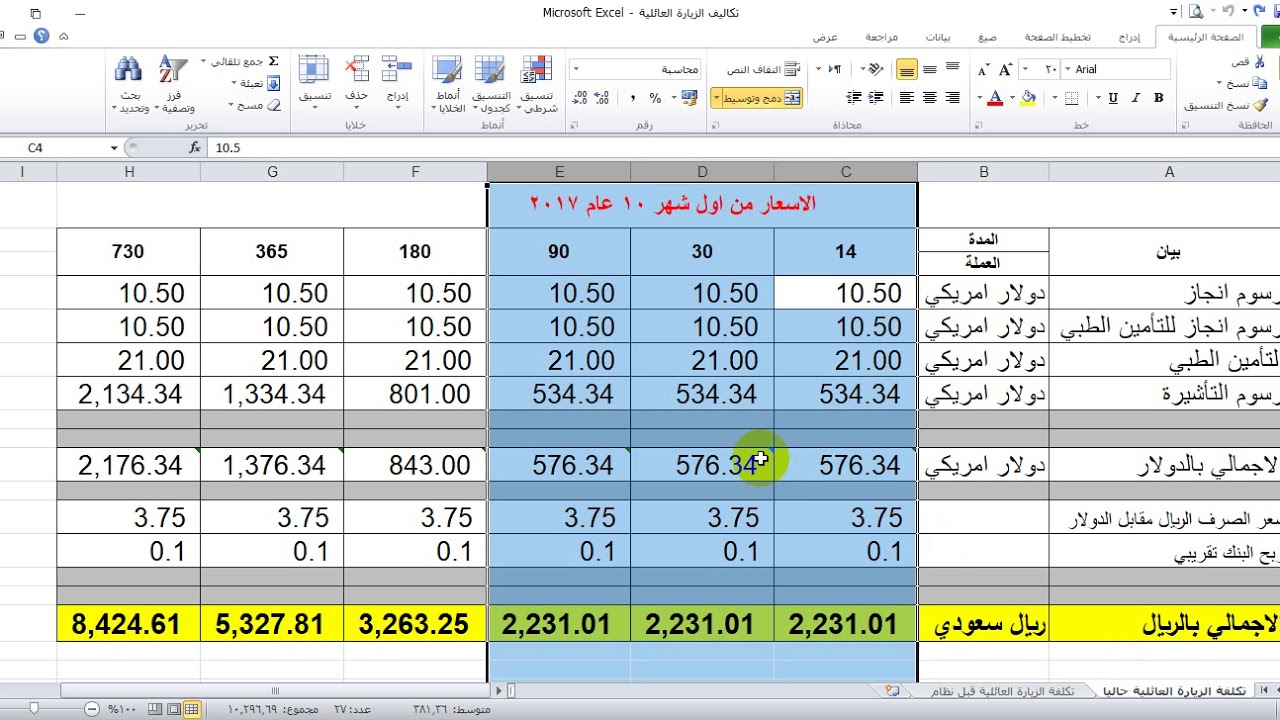Decrease font size with small A
Image resolution: width=1280 pixels, height=720 pixels.
(x=984, y=69)
